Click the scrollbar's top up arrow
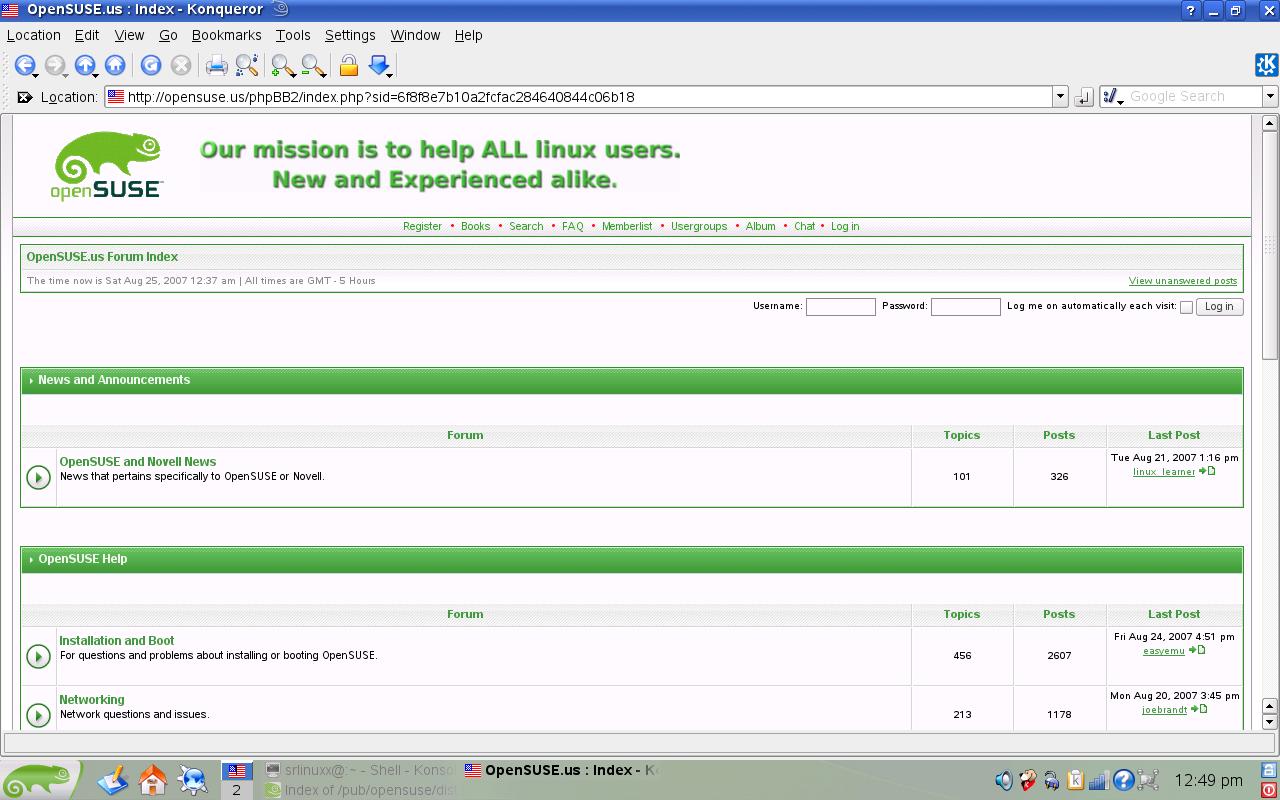 pyautogui.click(x=1270, y=124)
